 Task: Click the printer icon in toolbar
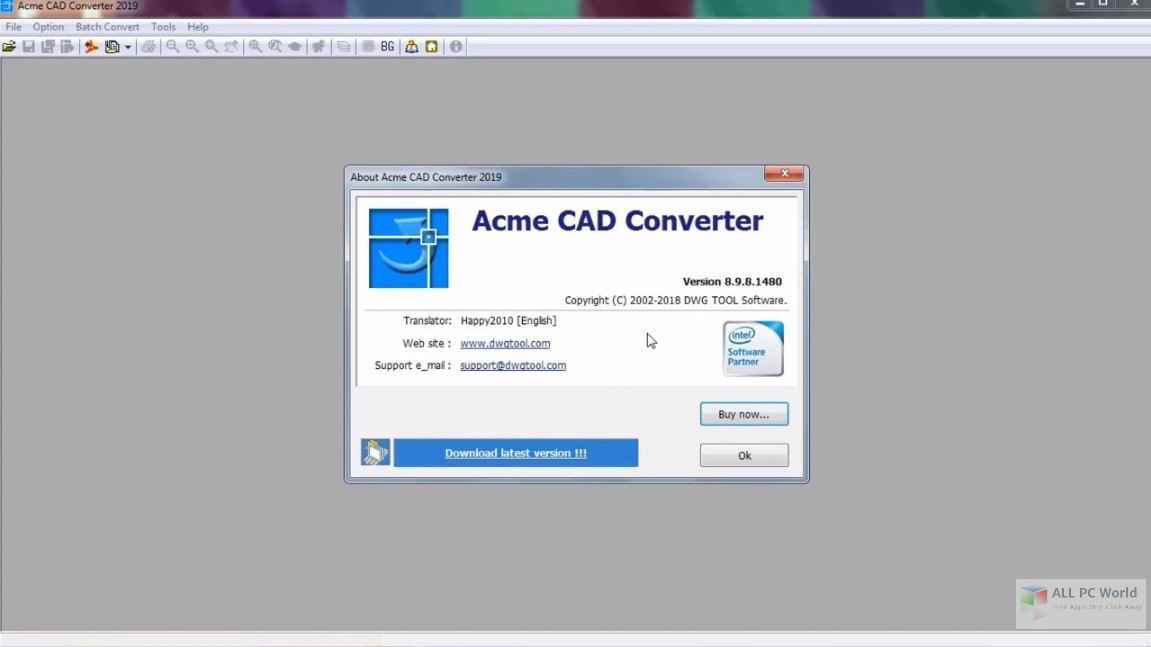[x=148, y=47]
